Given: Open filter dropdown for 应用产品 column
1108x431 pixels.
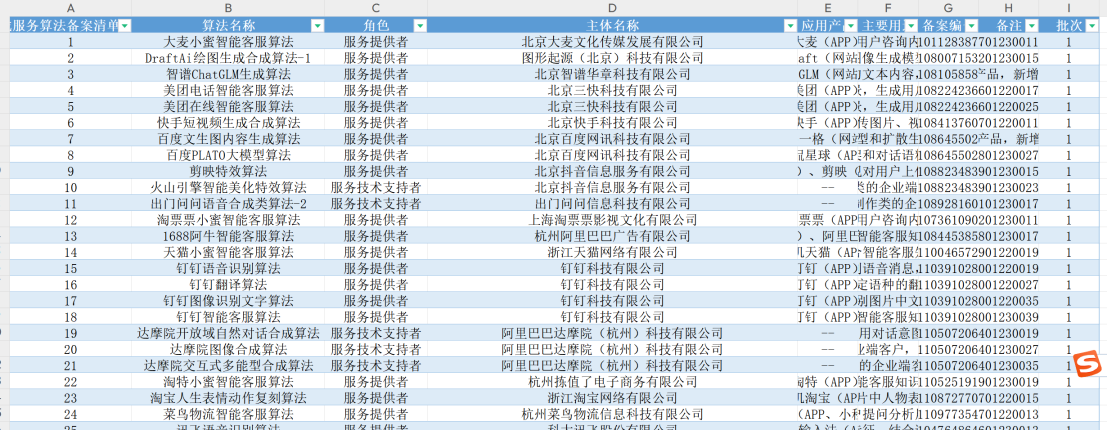Looking at the screenshot, I should point(851,25).
